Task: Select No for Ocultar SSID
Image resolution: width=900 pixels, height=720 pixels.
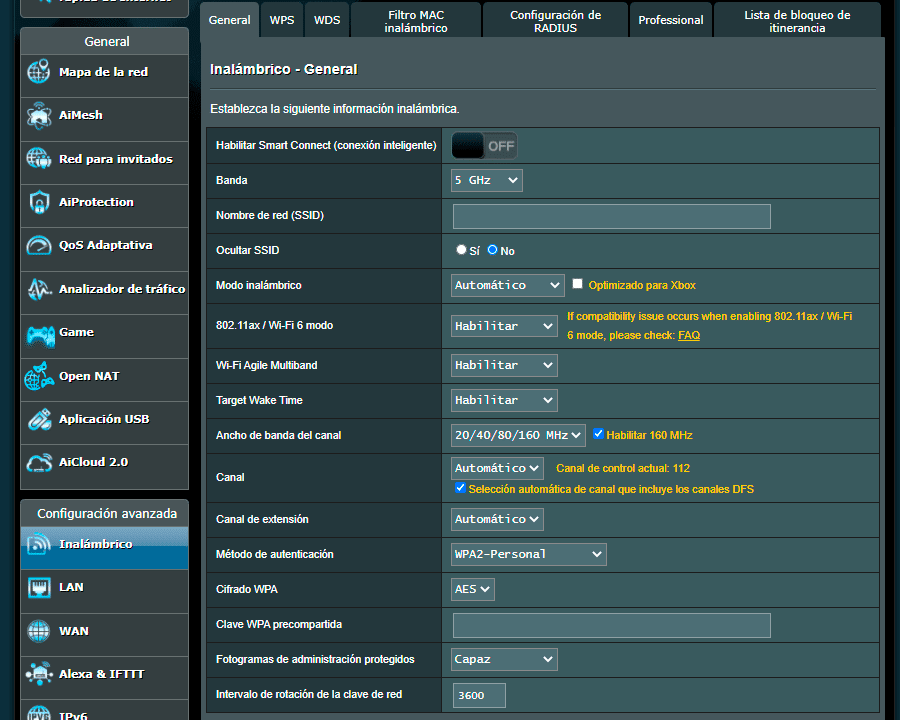Action: tap(492, 250)
